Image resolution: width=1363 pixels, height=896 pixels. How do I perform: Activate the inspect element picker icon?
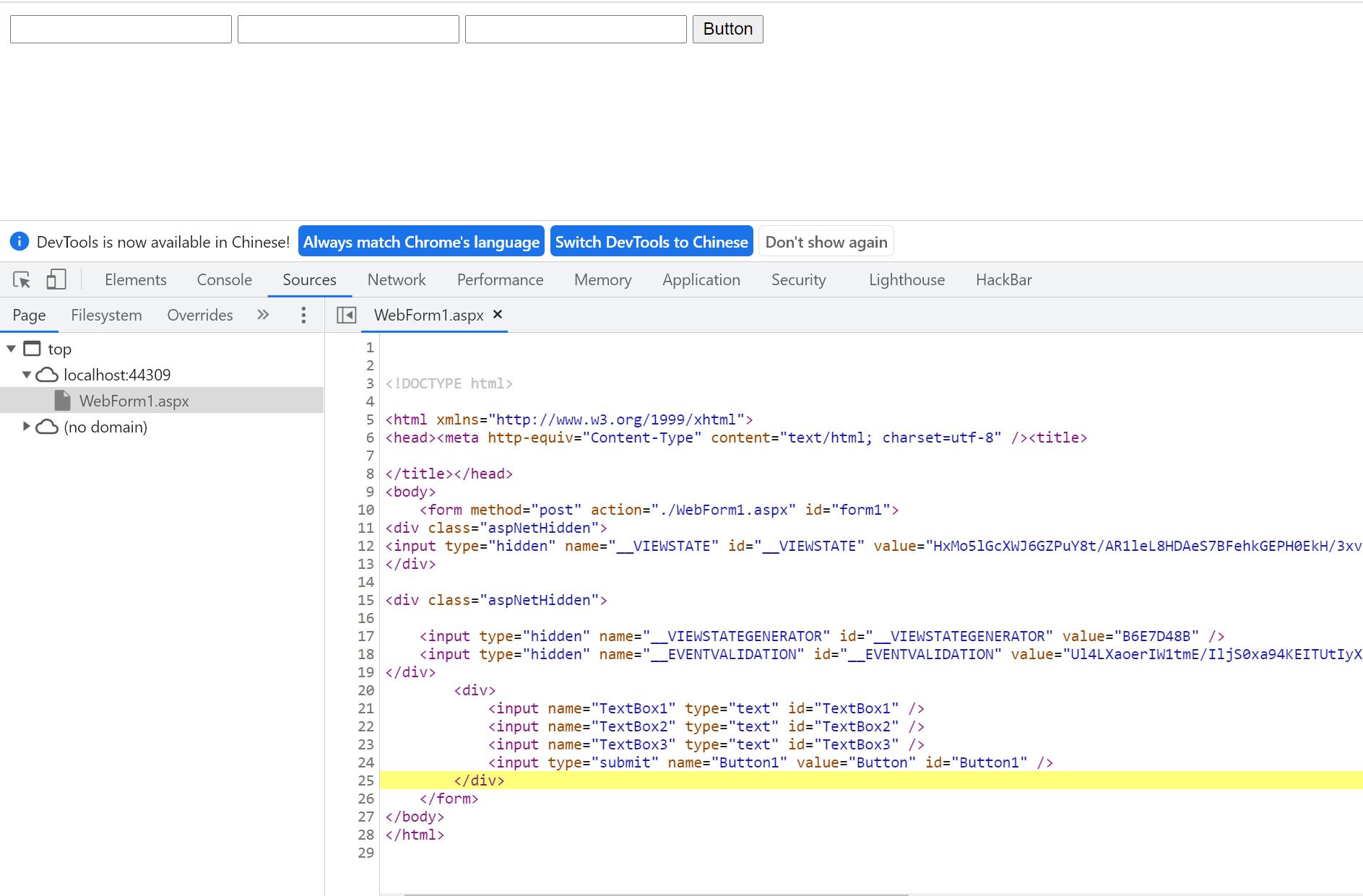(x=22, y=279)
